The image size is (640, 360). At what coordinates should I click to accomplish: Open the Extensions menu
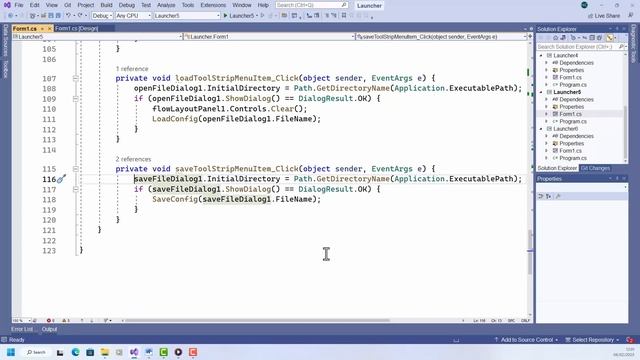[x=213, y=5]
